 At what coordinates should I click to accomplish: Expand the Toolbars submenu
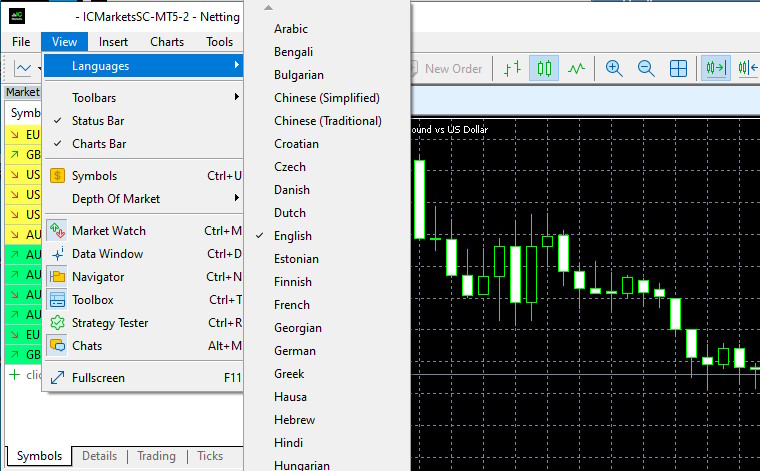coord(143,98)
